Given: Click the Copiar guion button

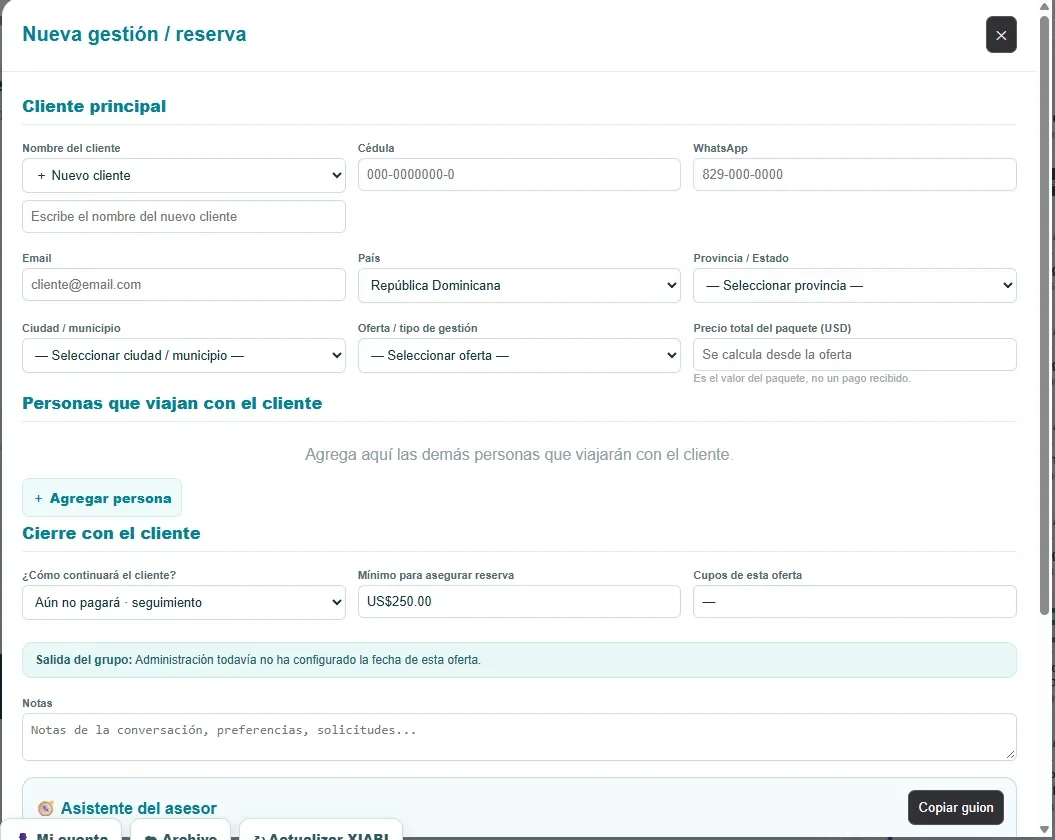Looking at the screenshot, I should click(x=955, y=807).
